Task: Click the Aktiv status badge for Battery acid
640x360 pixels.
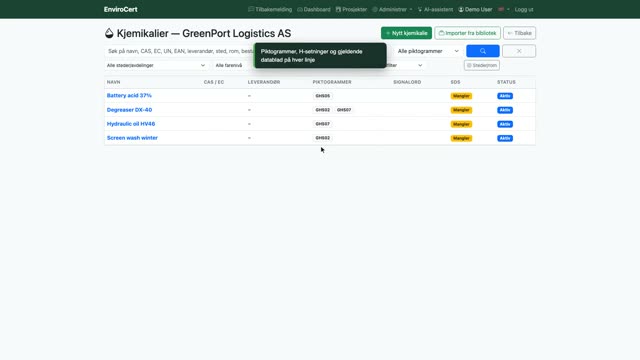Action: tap(505, 96)
